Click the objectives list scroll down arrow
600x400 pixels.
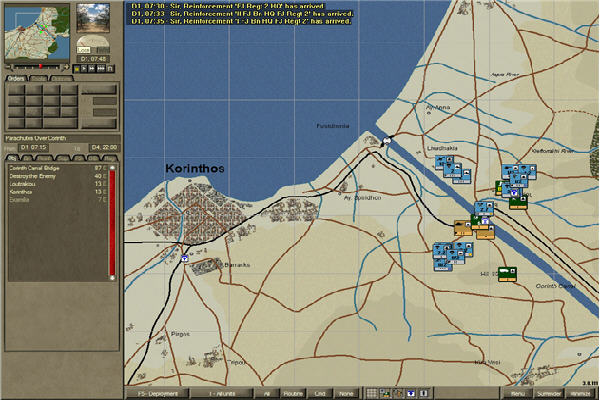pyautogui.click(x=112, y=278)
